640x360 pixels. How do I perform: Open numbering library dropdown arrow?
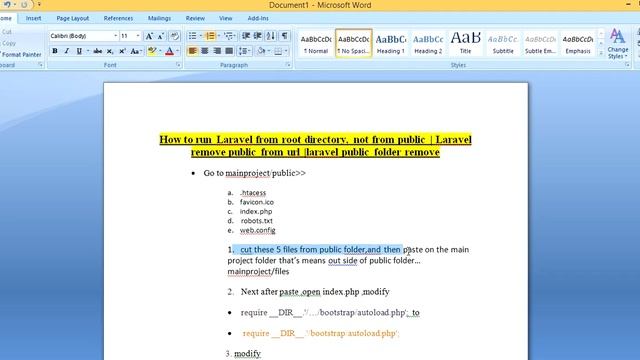[218, 36]
